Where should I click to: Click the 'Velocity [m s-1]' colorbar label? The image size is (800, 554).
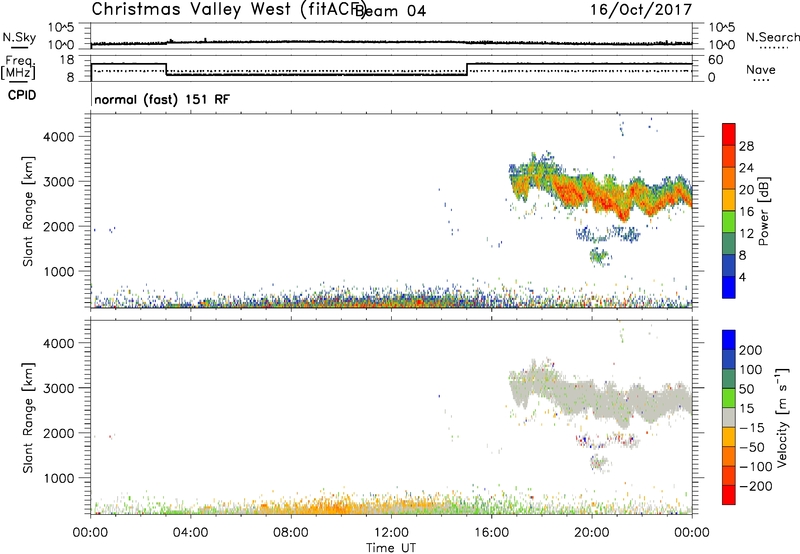pyautogui.click(x=782, y=418)
